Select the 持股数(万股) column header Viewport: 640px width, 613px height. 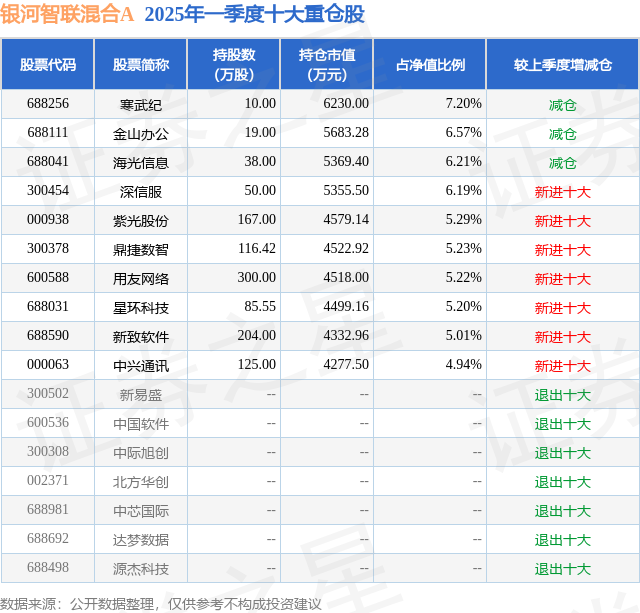point(234,64)
